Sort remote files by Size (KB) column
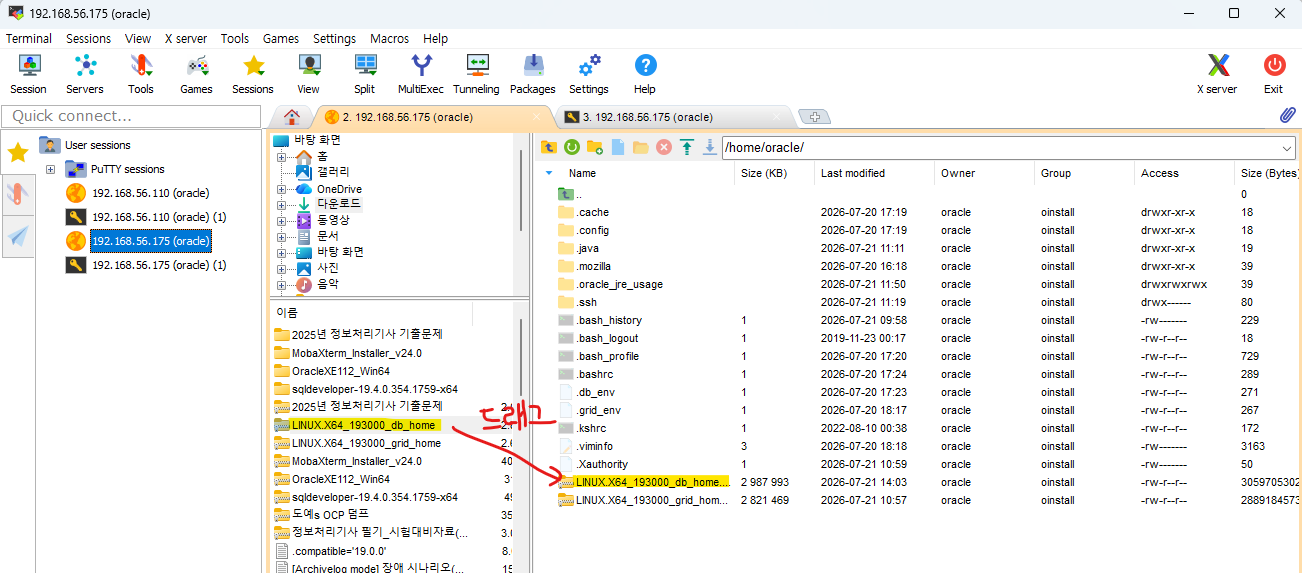Viewport: 1302px width, 573px height. click(764, 173)
